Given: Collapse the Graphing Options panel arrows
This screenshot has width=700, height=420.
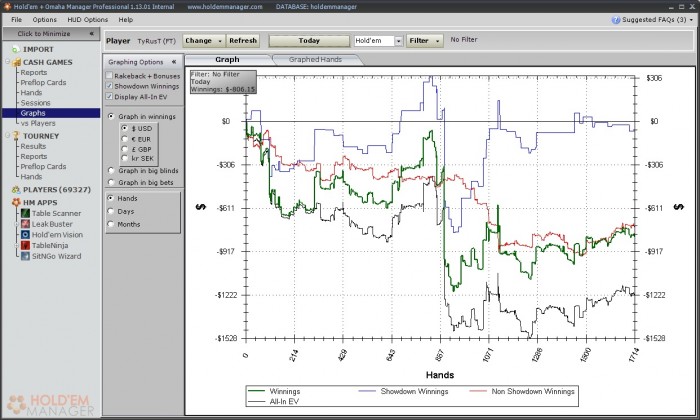Looking at the screenshot, I should [174, 61].
